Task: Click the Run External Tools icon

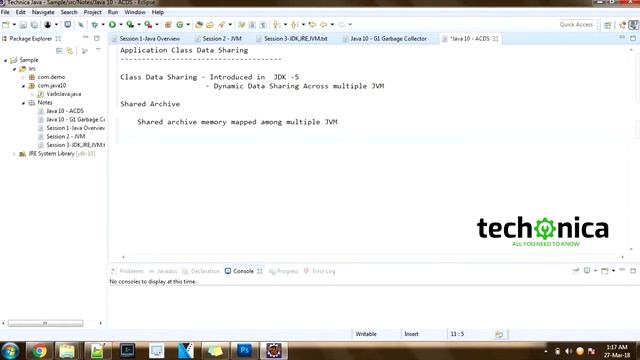Action: tap(148, 25)
